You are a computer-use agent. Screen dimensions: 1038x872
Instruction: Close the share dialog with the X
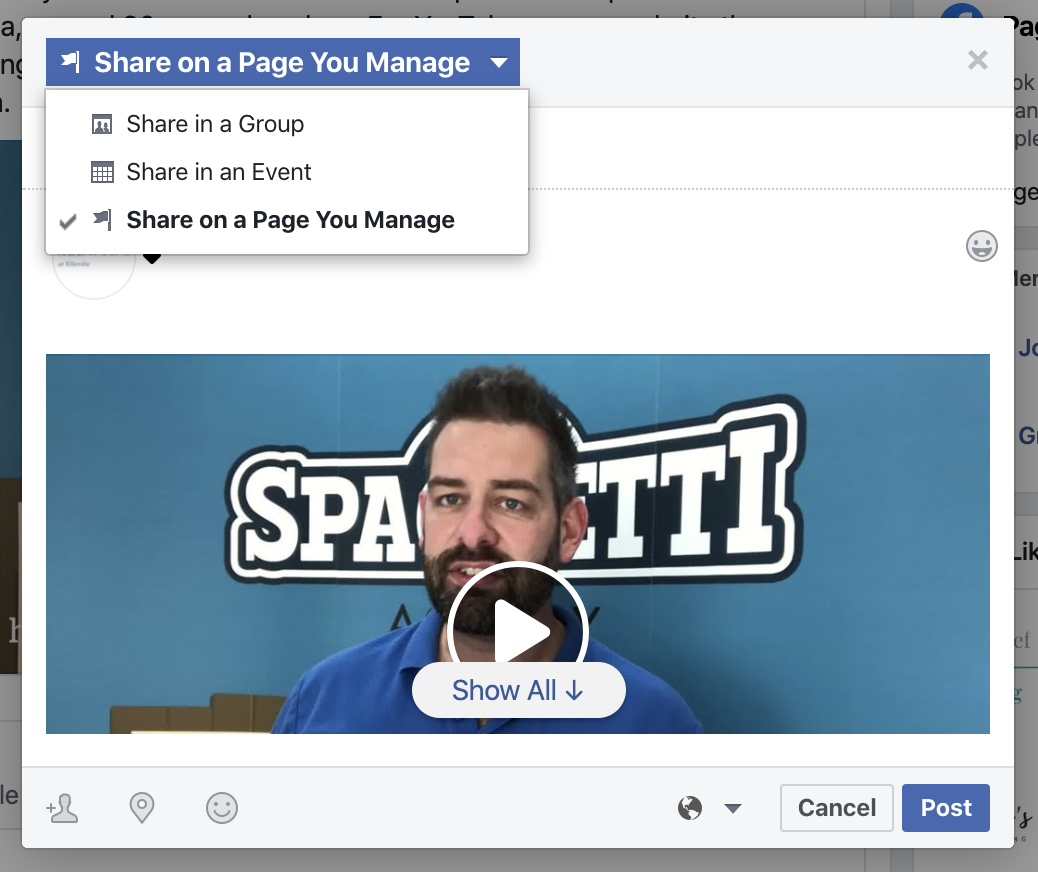click(977, 60)
